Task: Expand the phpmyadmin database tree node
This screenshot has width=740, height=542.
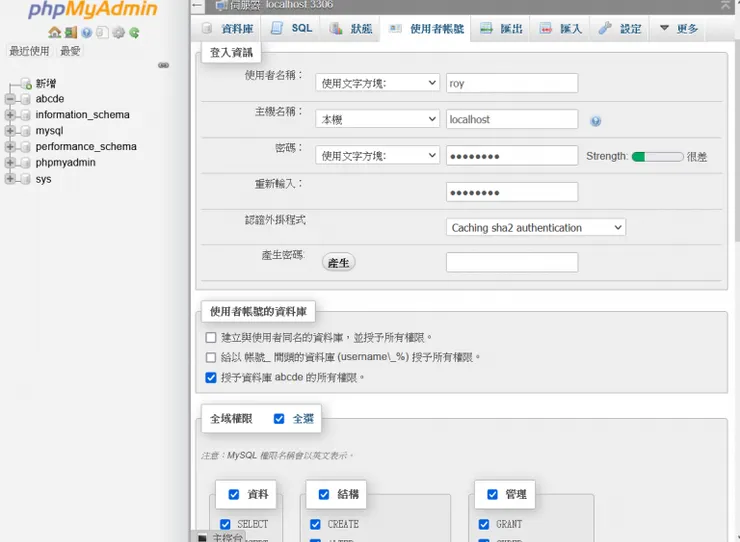Action: [10, 162]
